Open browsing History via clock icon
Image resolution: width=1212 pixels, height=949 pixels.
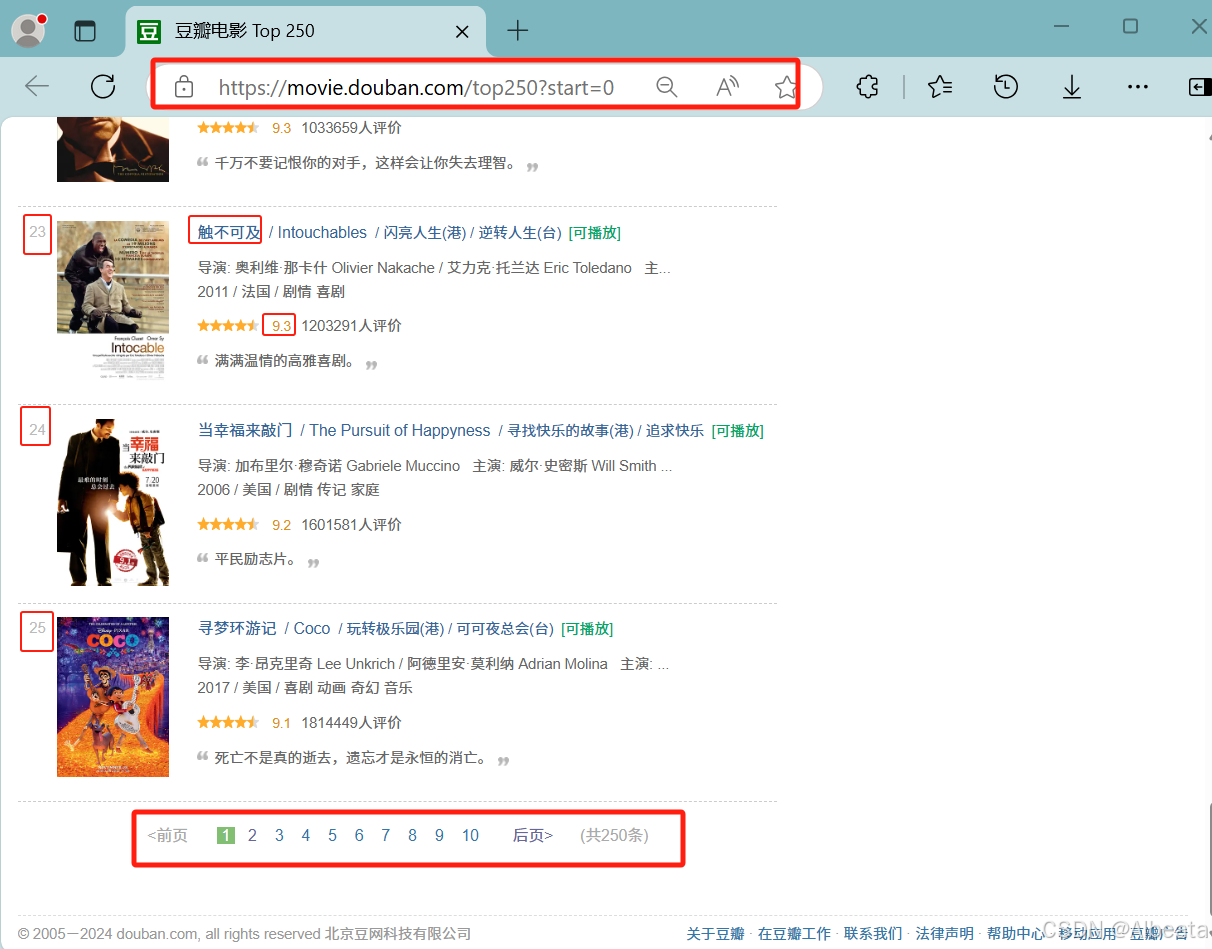[x=1005, y=87]
